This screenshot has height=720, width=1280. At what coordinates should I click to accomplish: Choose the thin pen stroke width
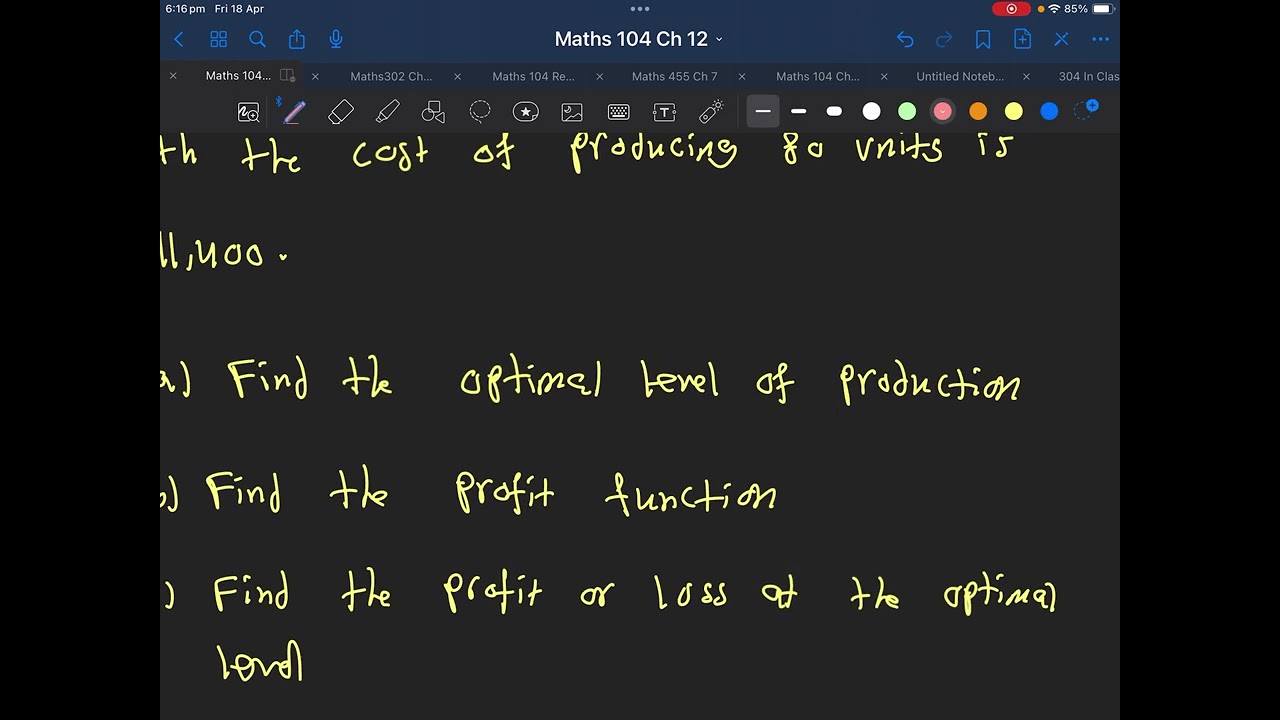tap(763, 111)
